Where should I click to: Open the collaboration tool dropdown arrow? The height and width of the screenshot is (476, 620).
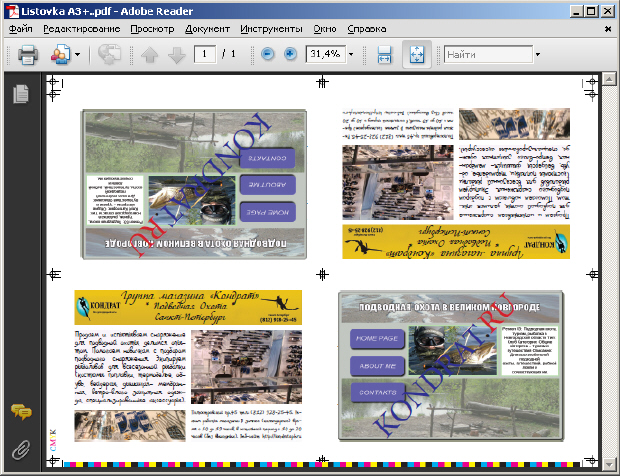(76, 54)
